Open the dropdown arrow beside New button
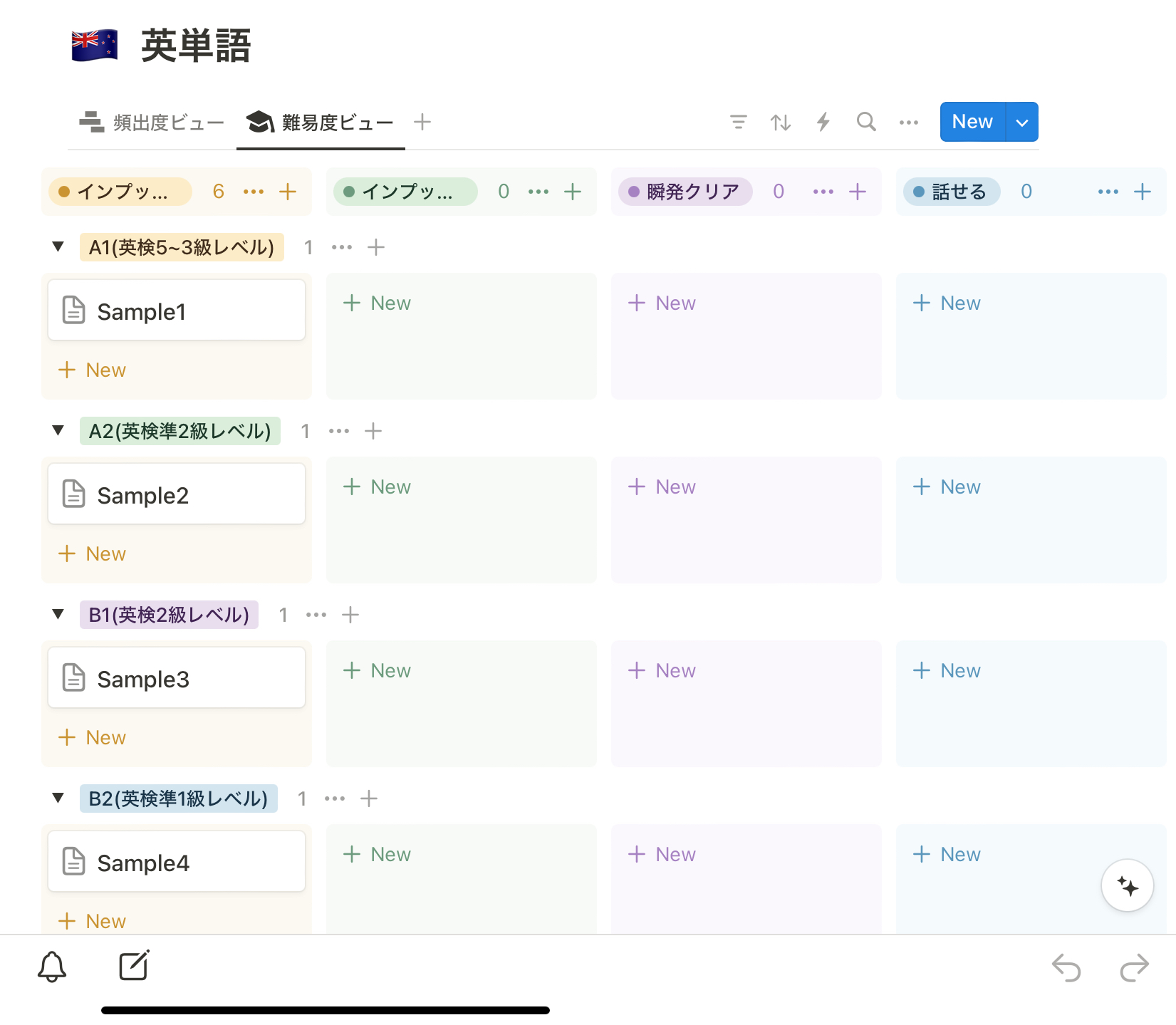 tap(1022, 123)
